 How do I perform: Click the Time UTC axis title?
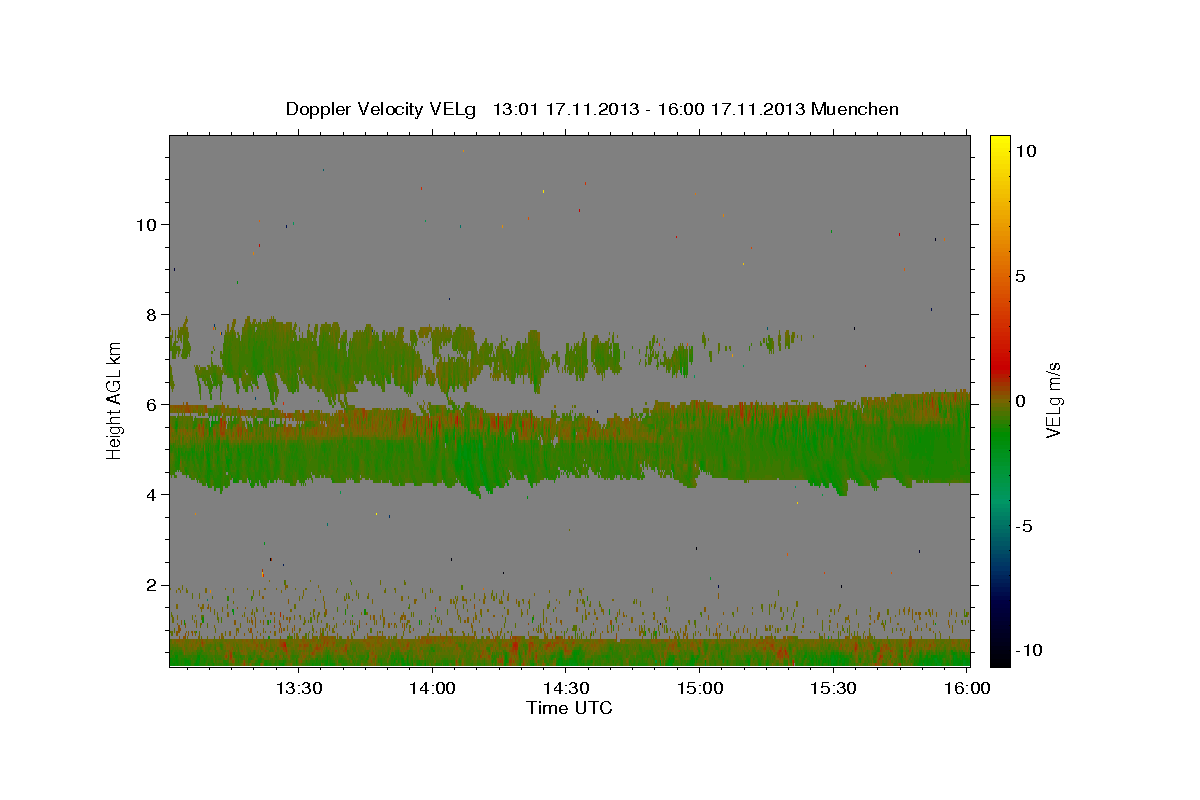(x=569, y=709)
